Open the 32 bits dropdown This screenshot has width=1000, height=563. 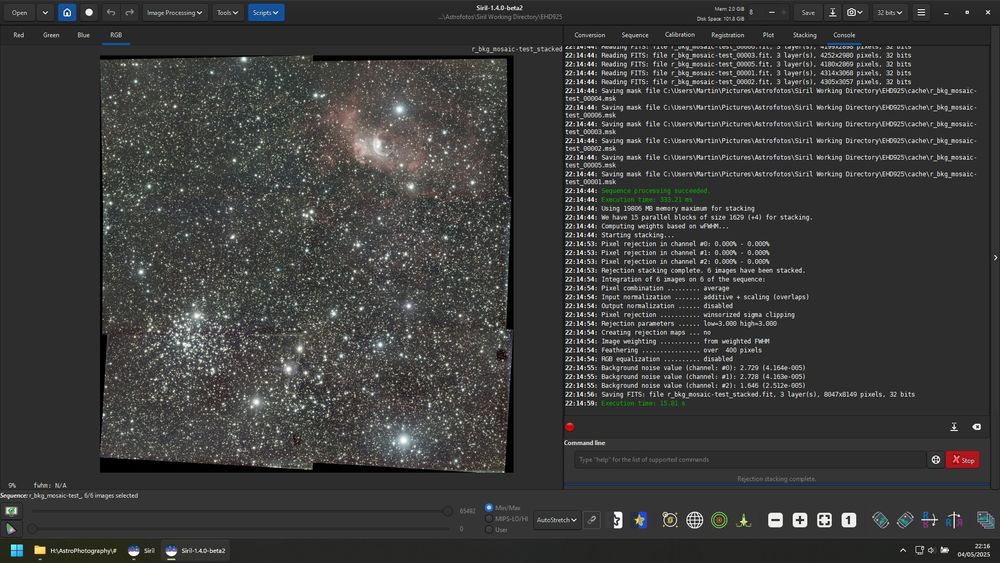(889, 12)
